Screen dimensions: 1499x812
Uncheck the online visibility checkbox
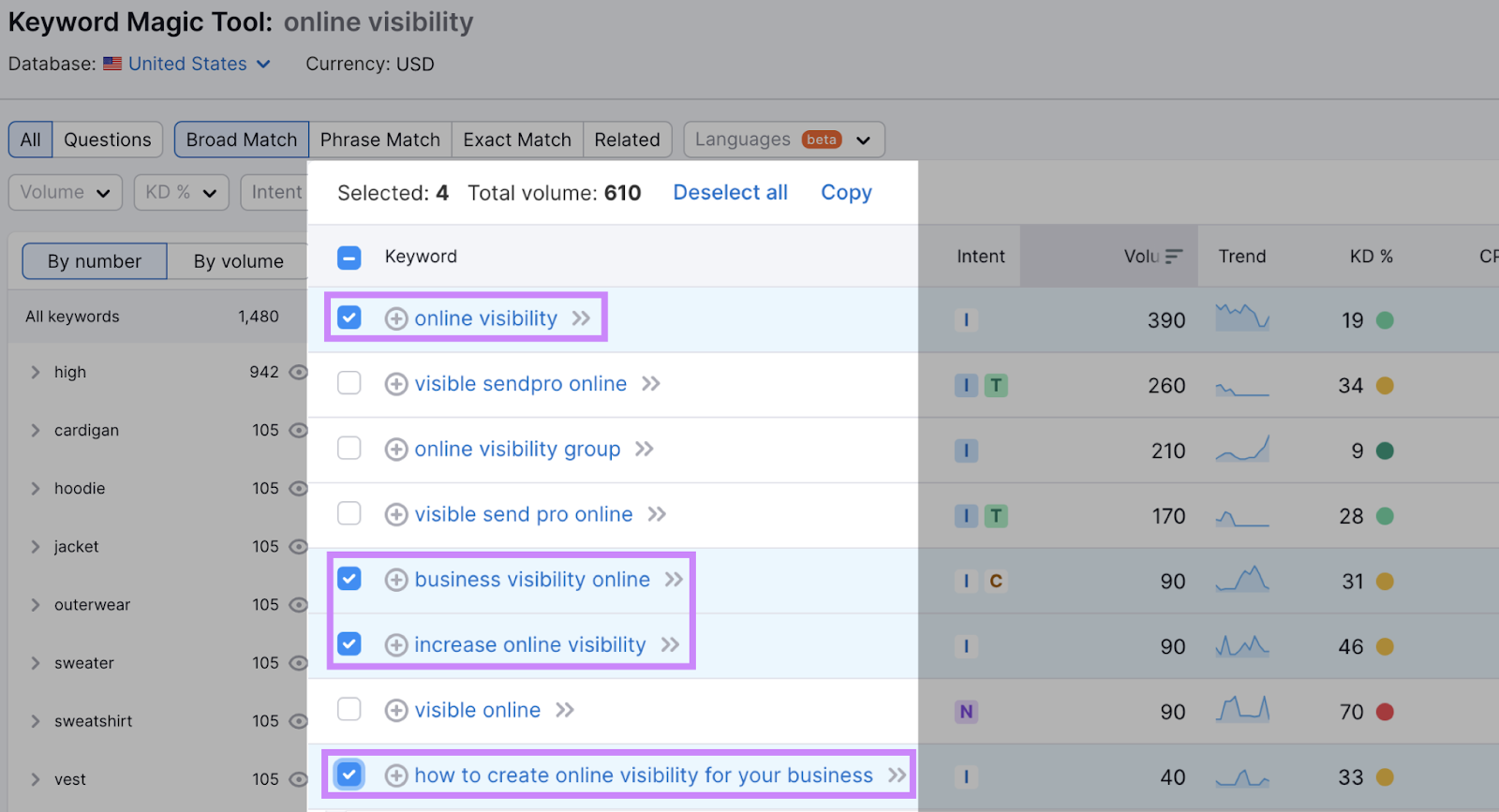point(349,317)
